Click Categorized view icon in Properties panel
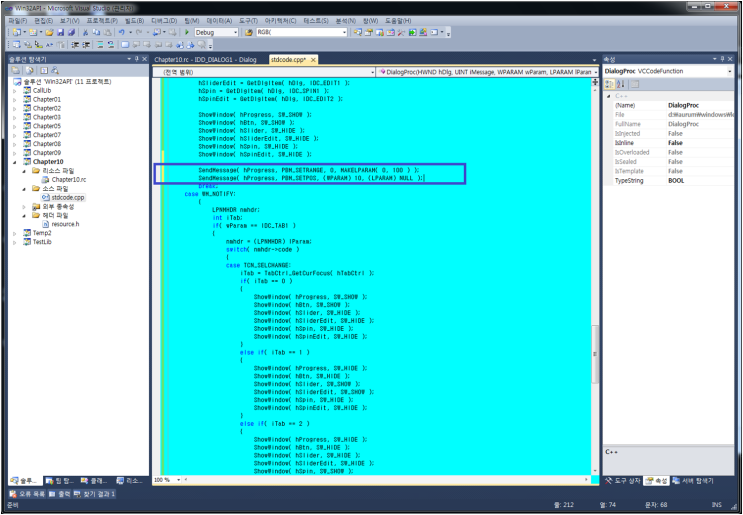The width and height of the screenshot is (743, 515). (609, 84)
